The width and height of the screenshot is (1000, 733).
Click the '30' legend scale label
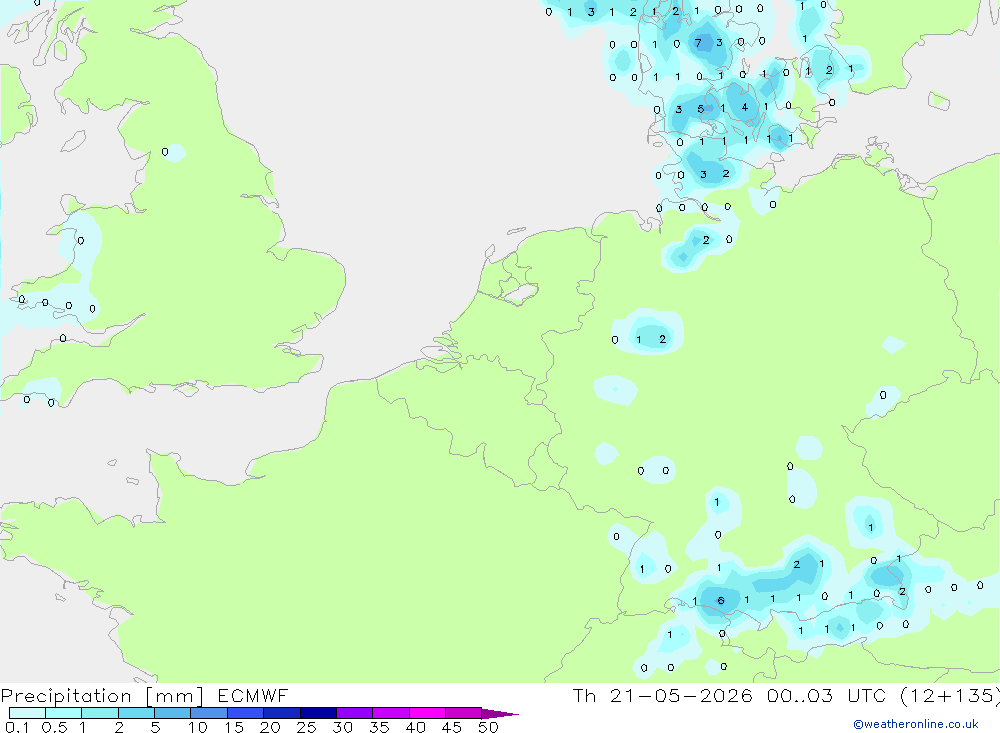[x=342, y=727]
